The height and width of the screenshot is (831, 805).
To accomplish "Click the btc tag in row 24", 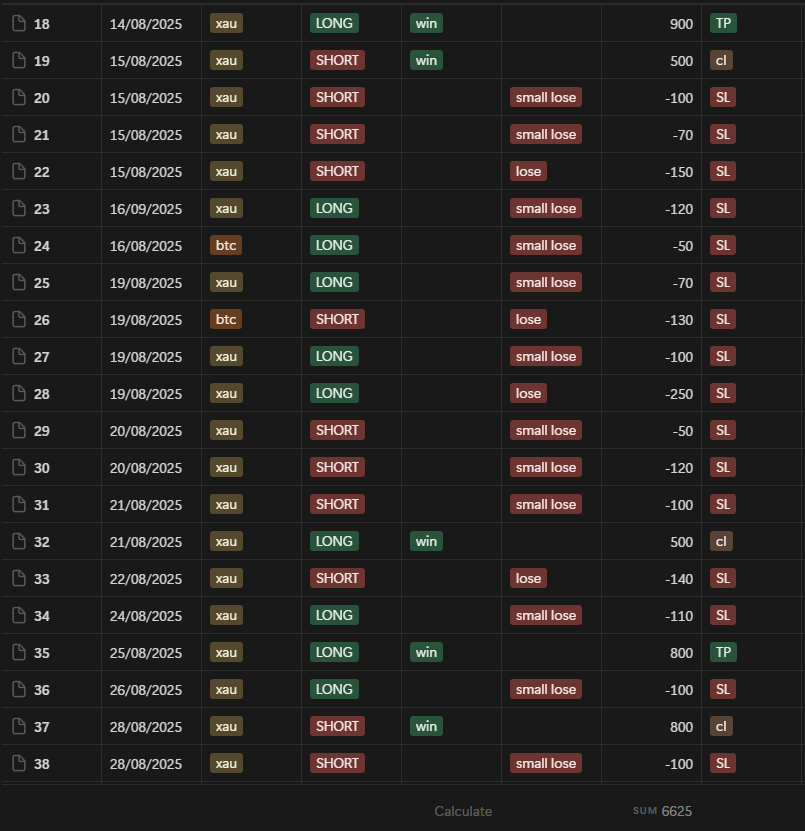I will pyautogui.click(x=226, y=245).
